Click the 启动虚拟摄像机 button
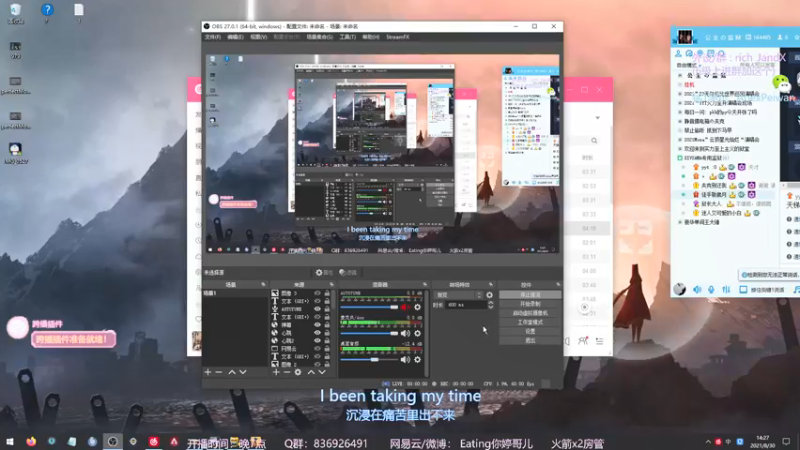 (x=530, y=313)
